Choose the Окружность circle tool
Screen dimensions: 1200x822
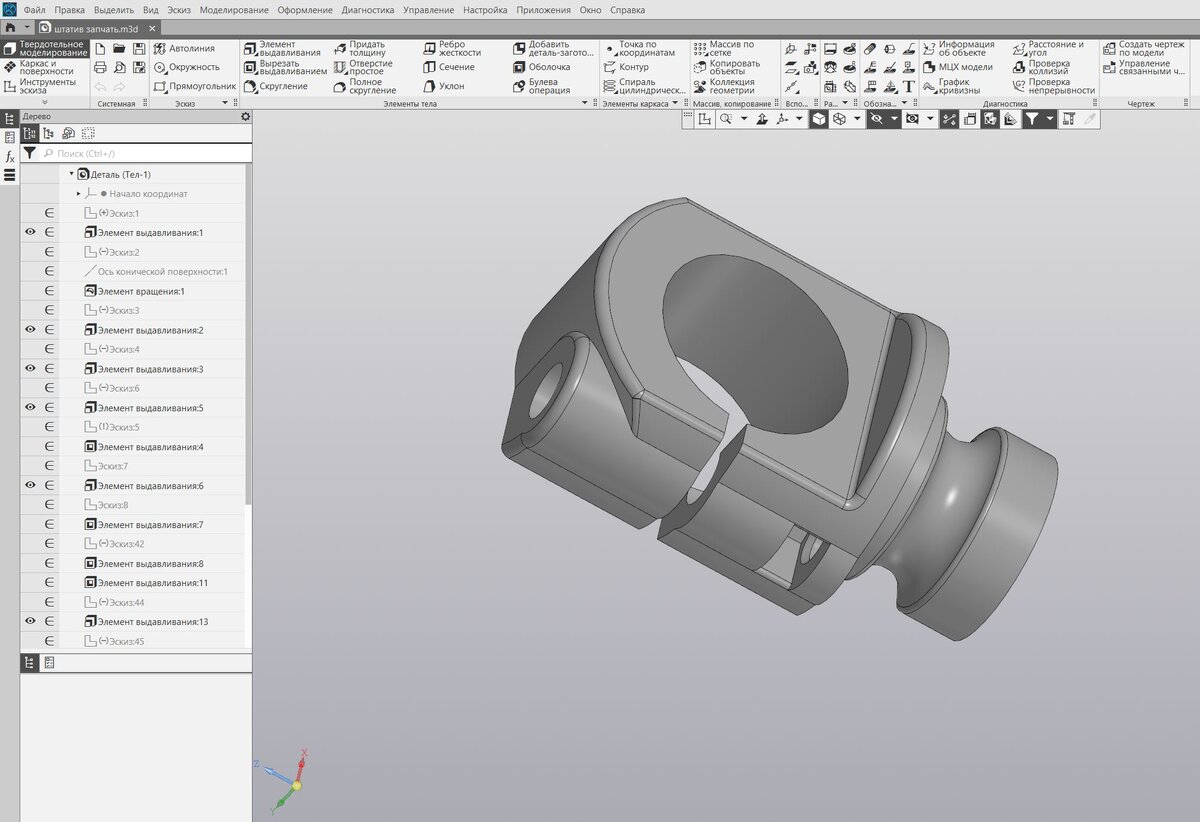click(186, 67)
